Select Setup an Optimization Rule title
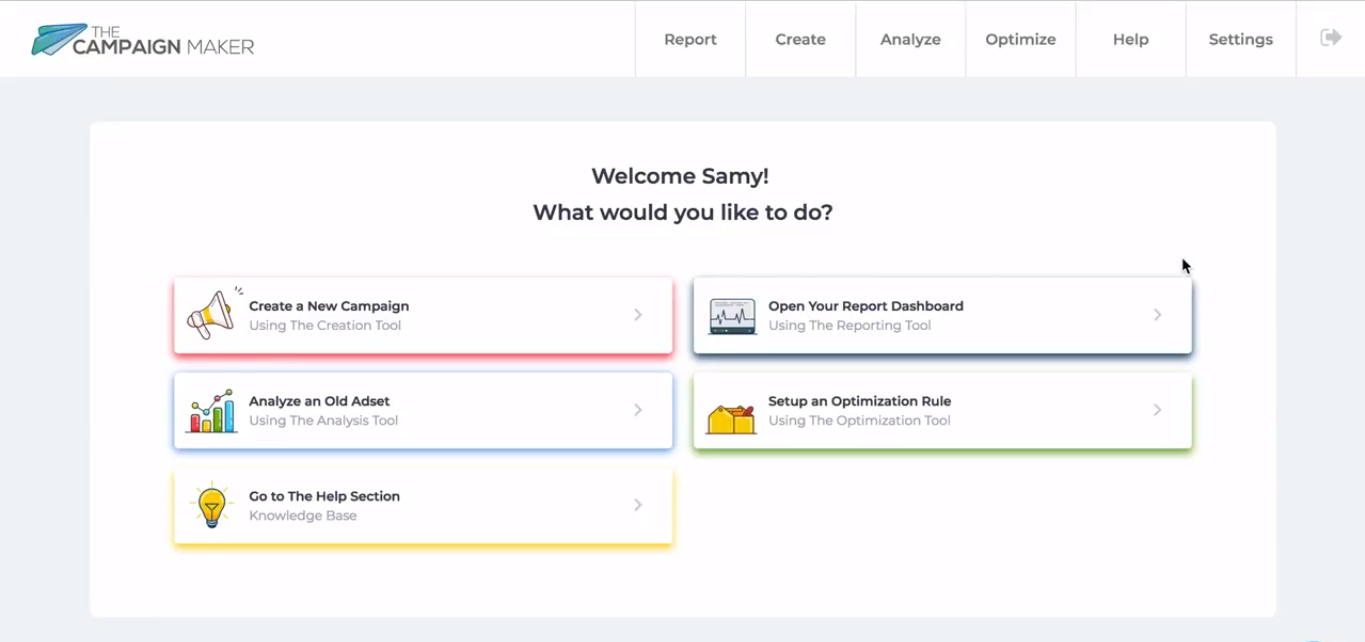1365x642 pixels. [859, 401]
